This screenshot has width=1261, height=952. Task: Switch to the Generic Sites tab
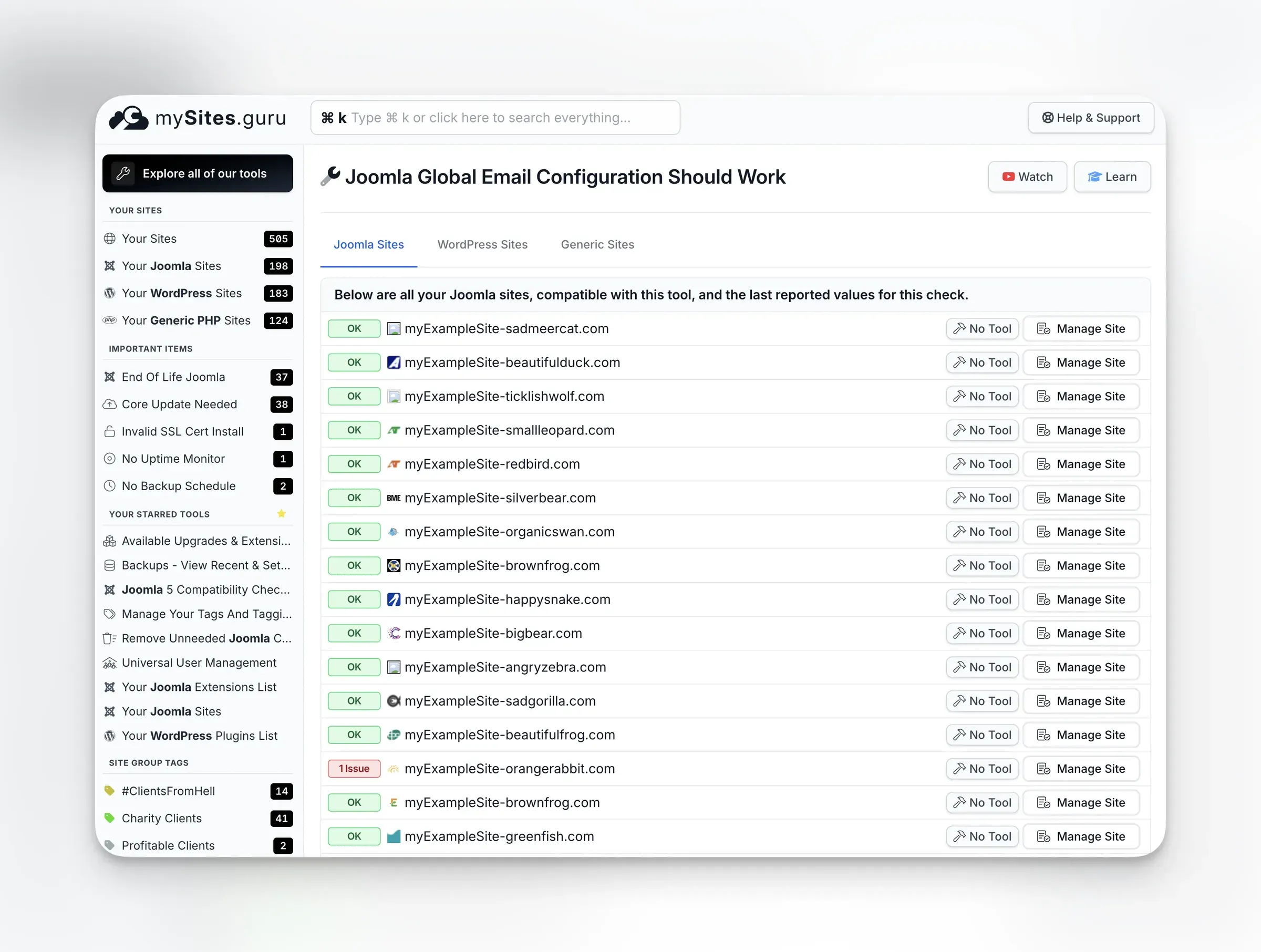[597, 244]
